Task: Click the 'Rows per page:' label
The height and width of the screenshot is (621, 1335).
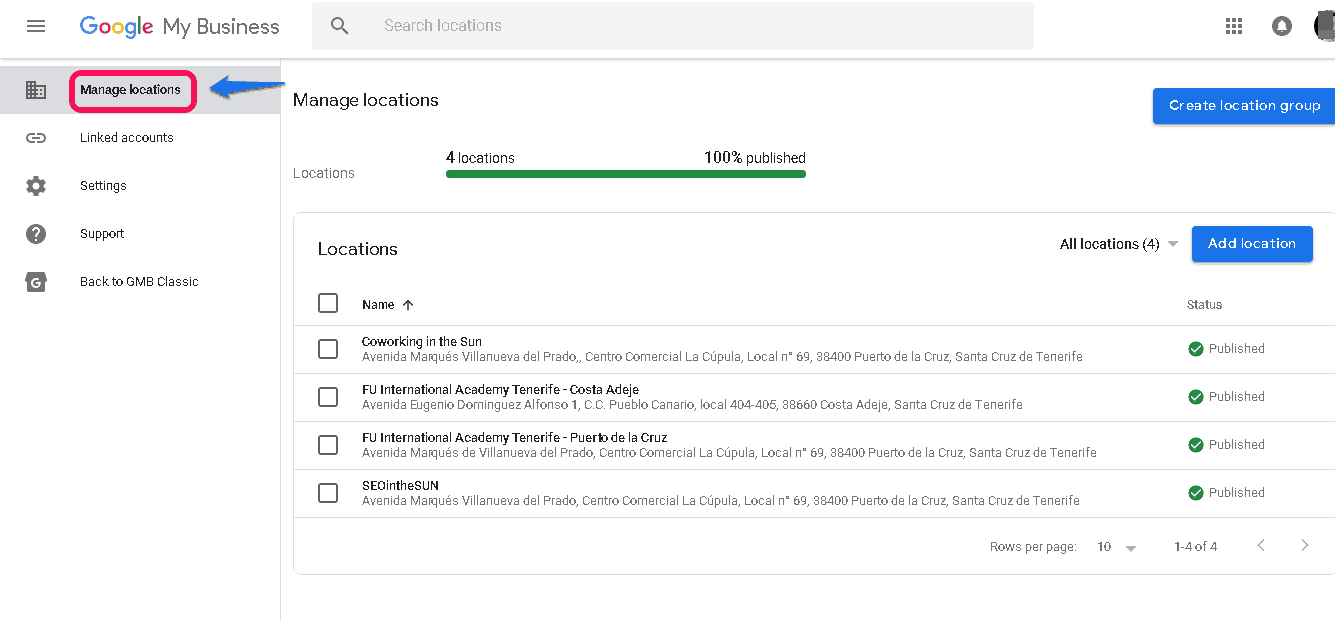Action: pyautogui.click(x=1033, y=547)
